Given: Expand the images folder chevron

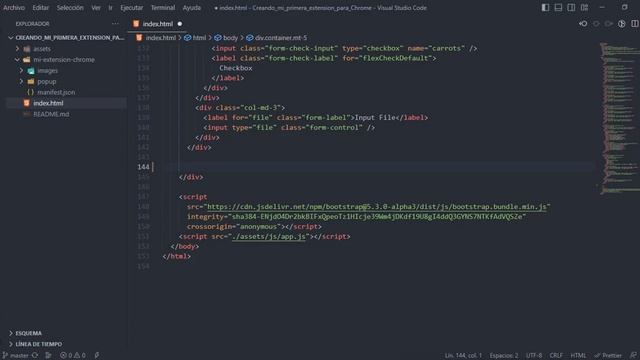Looking at the screenshot, I should click(21, 71).
